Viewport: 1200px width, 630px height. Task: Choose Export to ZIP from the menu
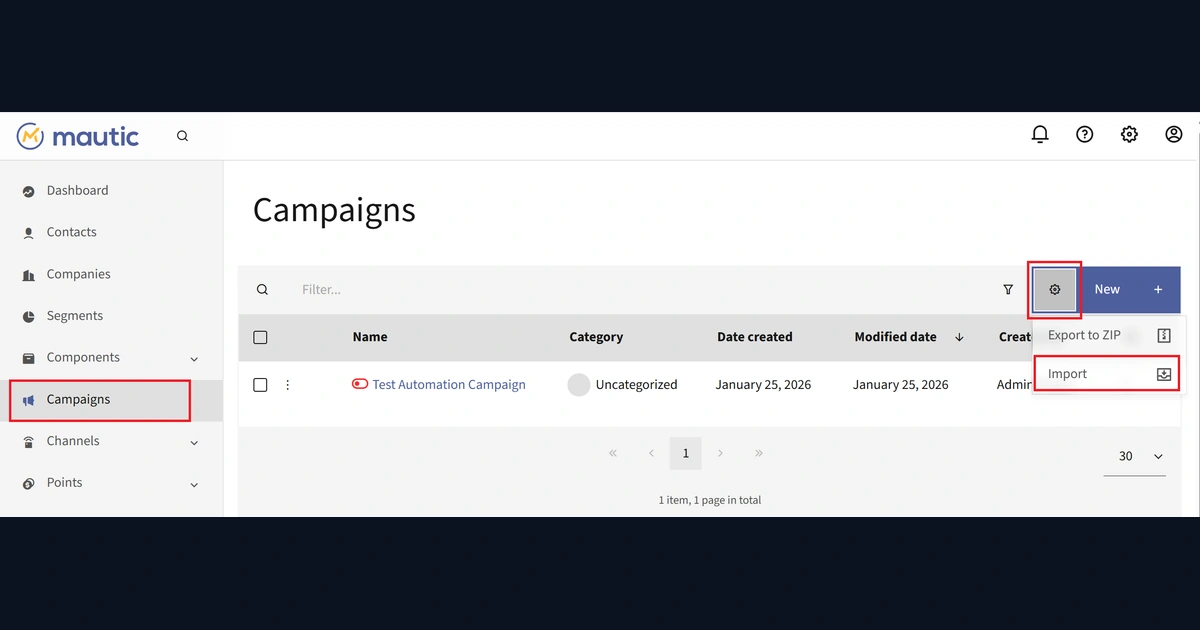point(1109,336)
